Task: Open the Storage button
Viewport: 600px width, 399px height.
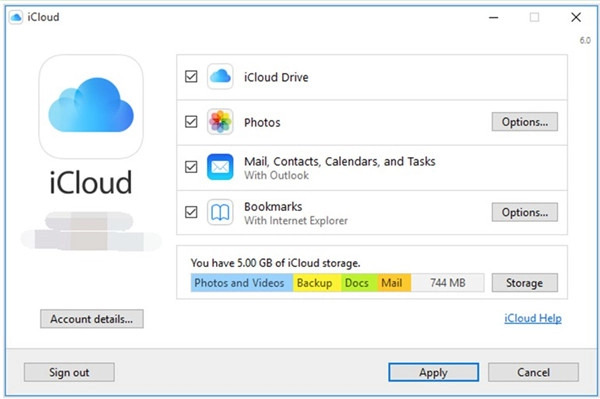Action: pos(525,283)
